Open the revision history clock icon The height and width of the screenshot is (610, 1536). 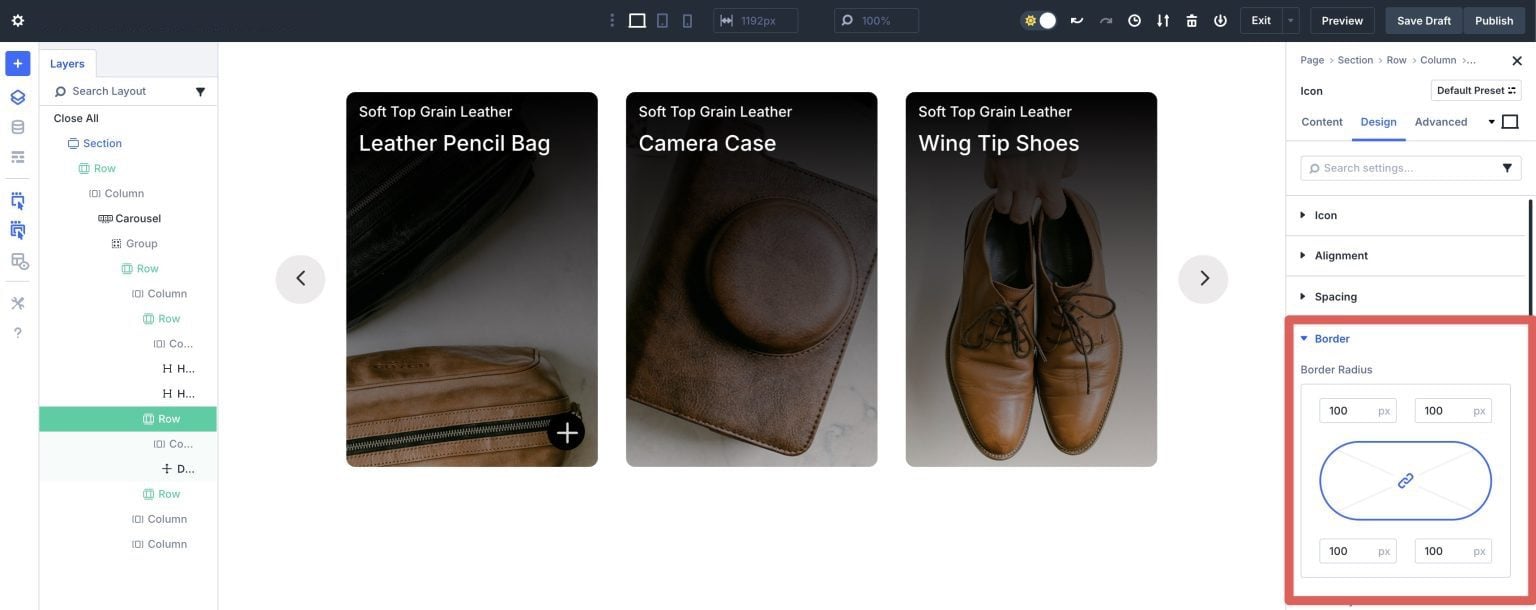[1131, 18]
